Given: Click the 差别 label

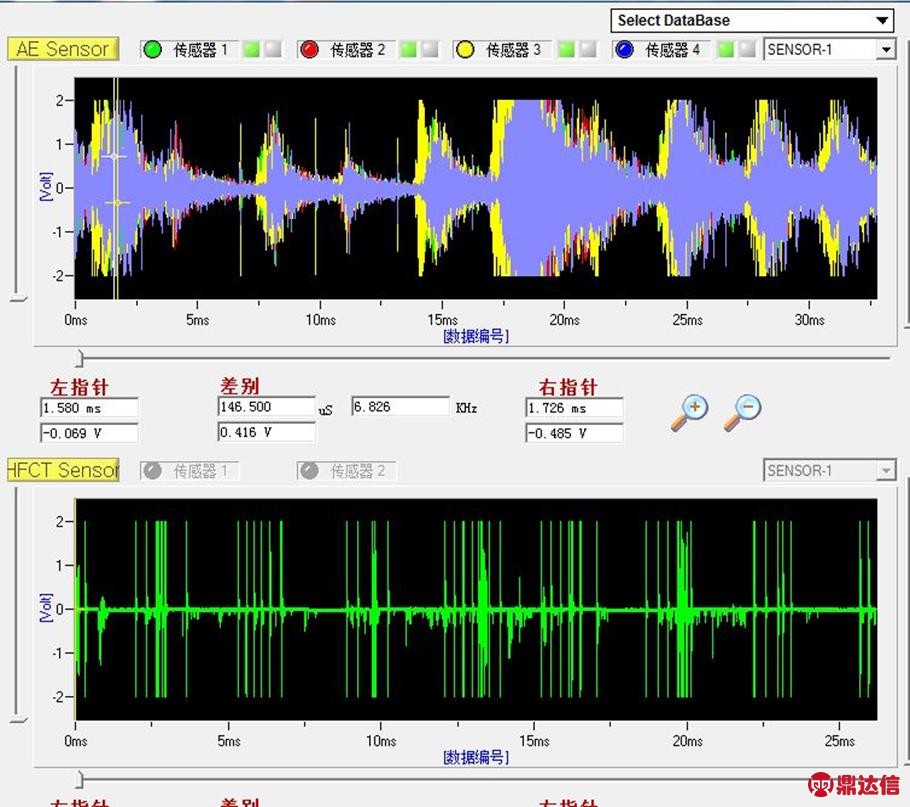Looking at the screenshot, I should (x=239, y=386).
